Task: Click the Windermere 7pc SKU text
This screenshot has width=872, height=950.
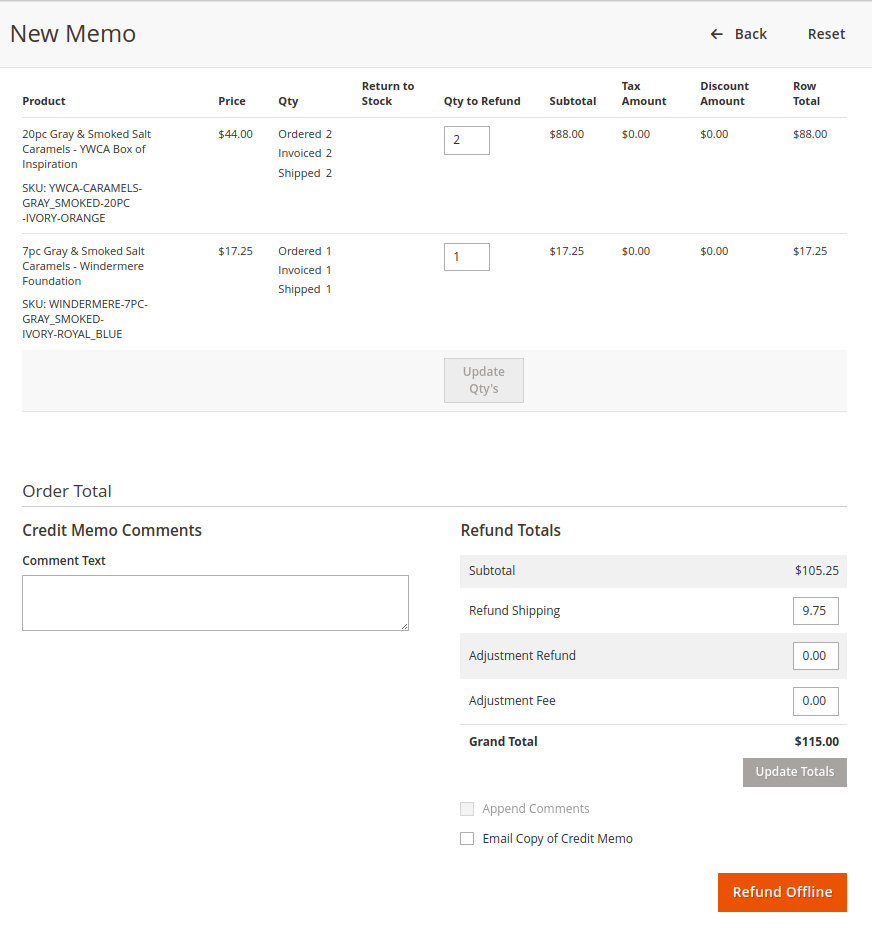Action: 85,319
